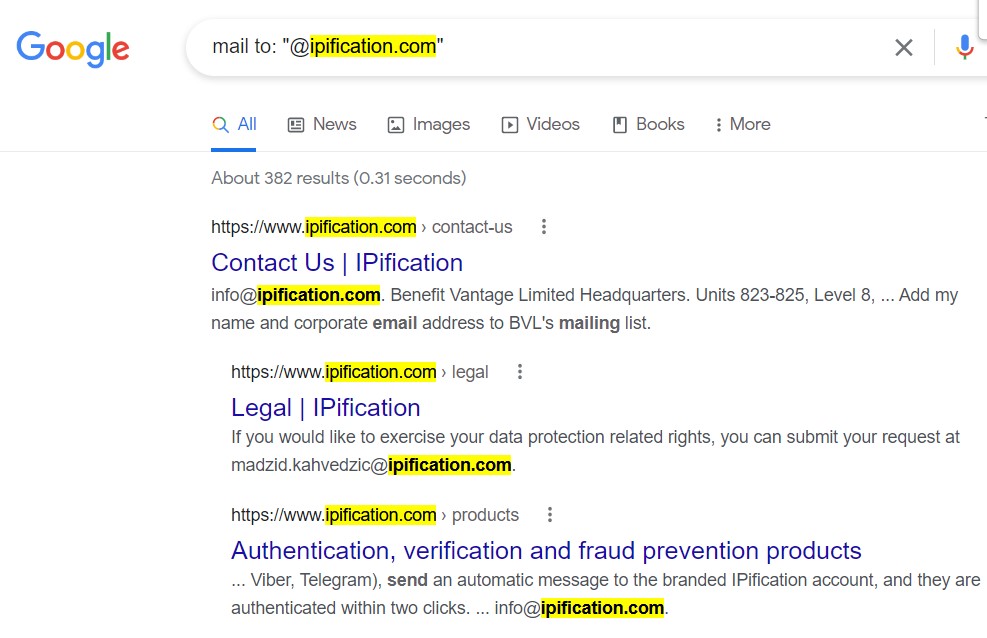
Task: Clear the search query with the X icon
Action: (904, 47)
